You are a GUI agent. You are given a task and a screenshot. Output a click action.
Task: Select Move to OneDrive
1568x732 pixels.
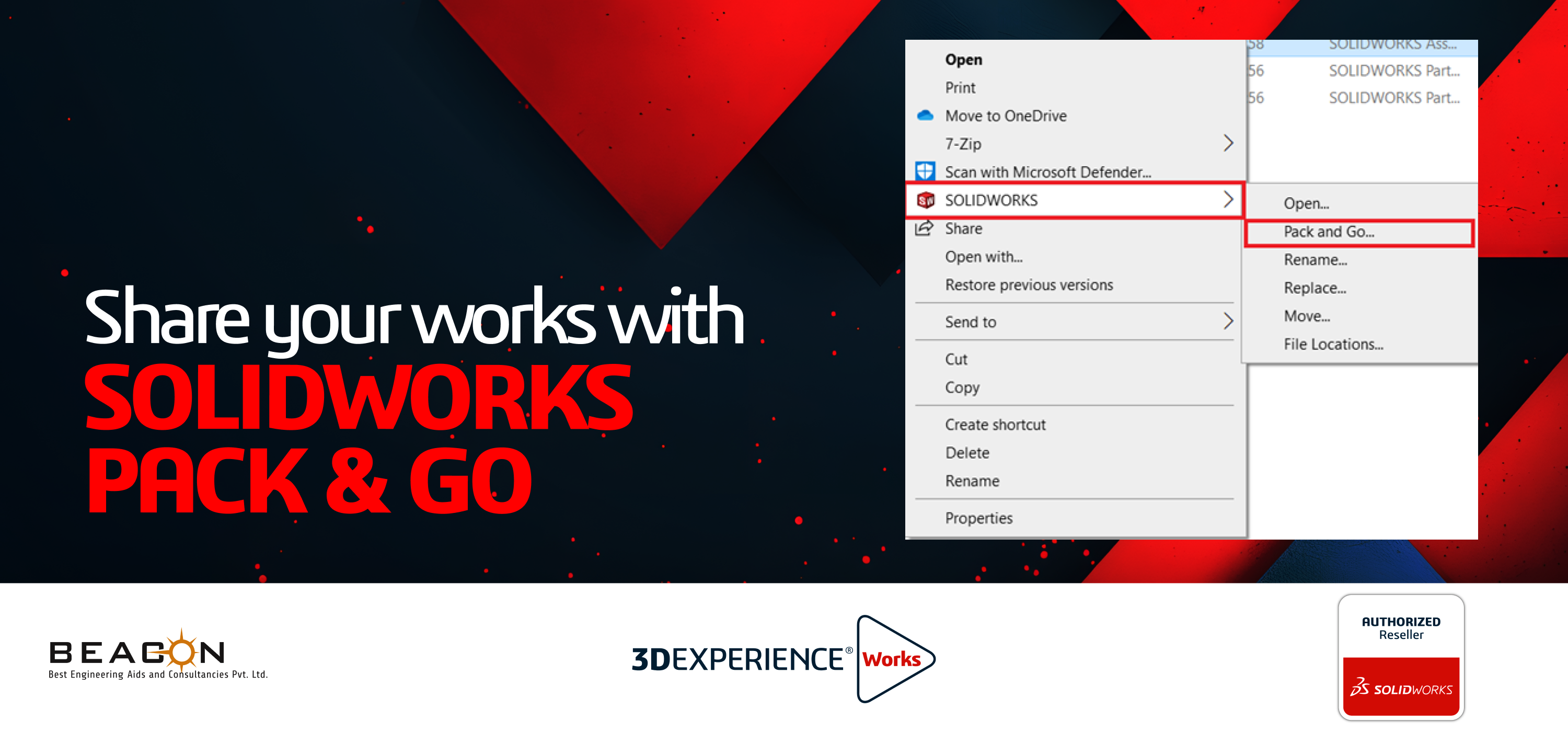coord(1075,116)
